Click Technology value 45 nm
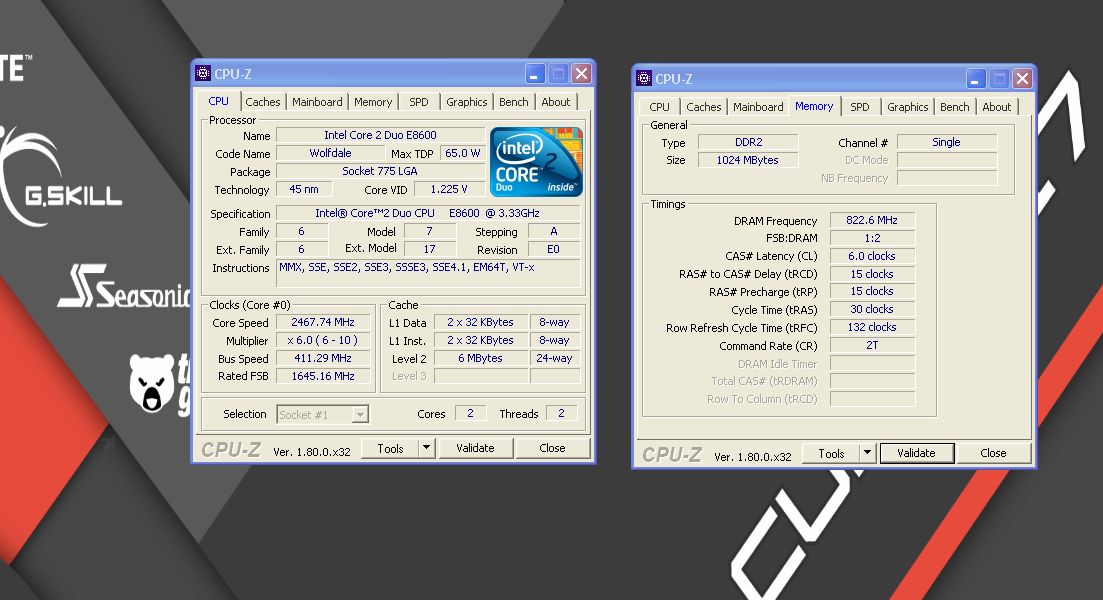Viewport: 1103px width, 600px height. pyautogui.click(x=304, y=189)
